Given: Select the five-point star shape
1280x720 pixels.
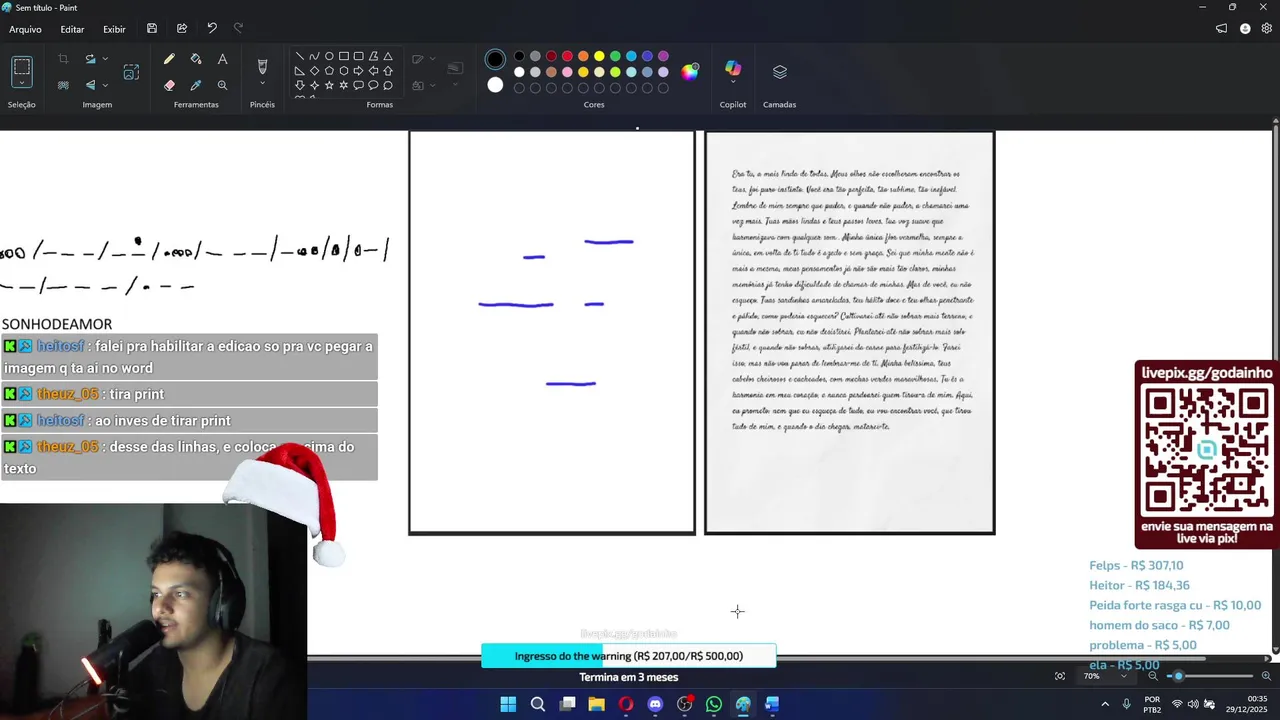Looking at the screenshot, I should (x=329, y=85).
